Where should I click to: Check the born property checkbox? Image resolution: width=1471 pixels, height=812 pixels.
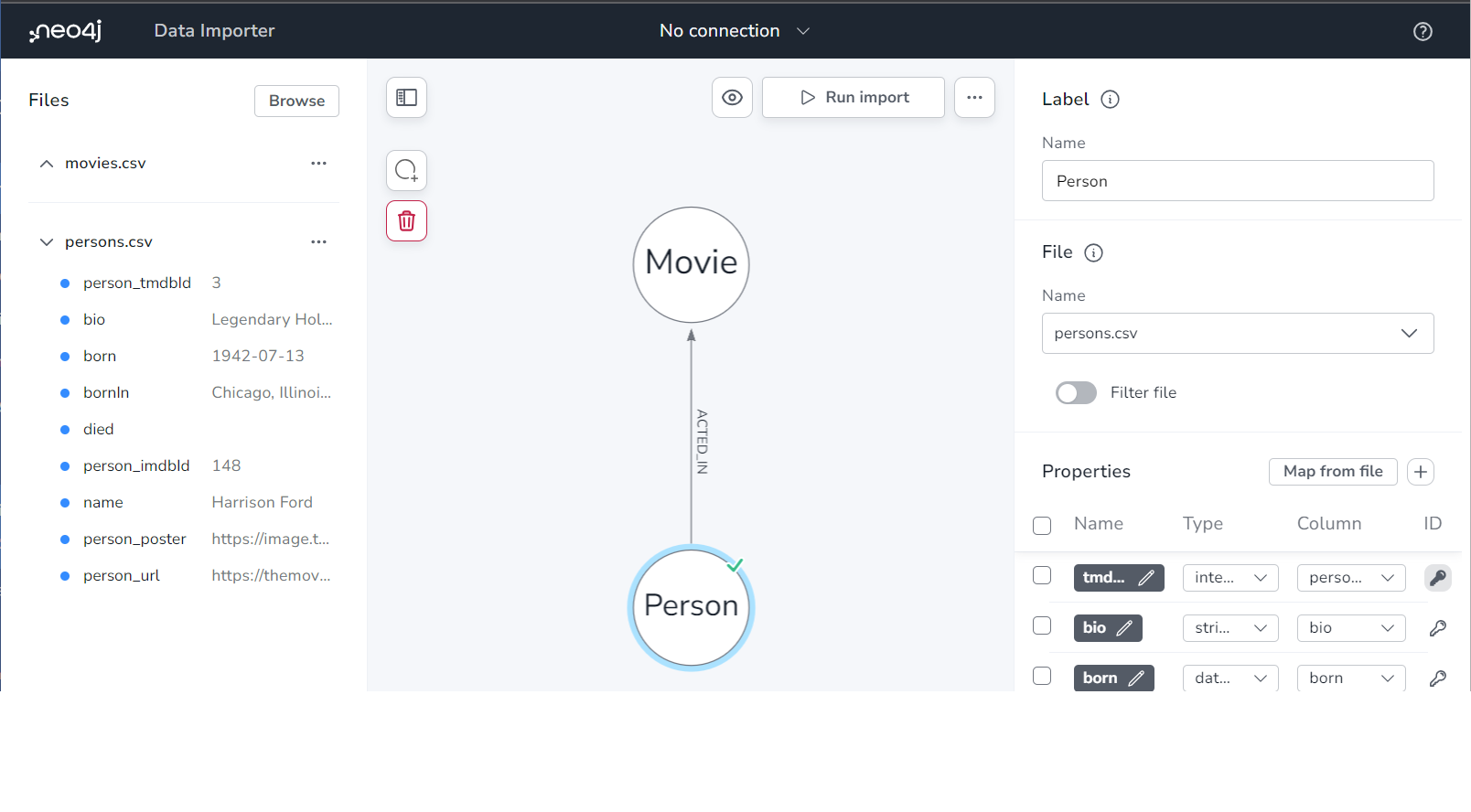tap(1042, 676)
